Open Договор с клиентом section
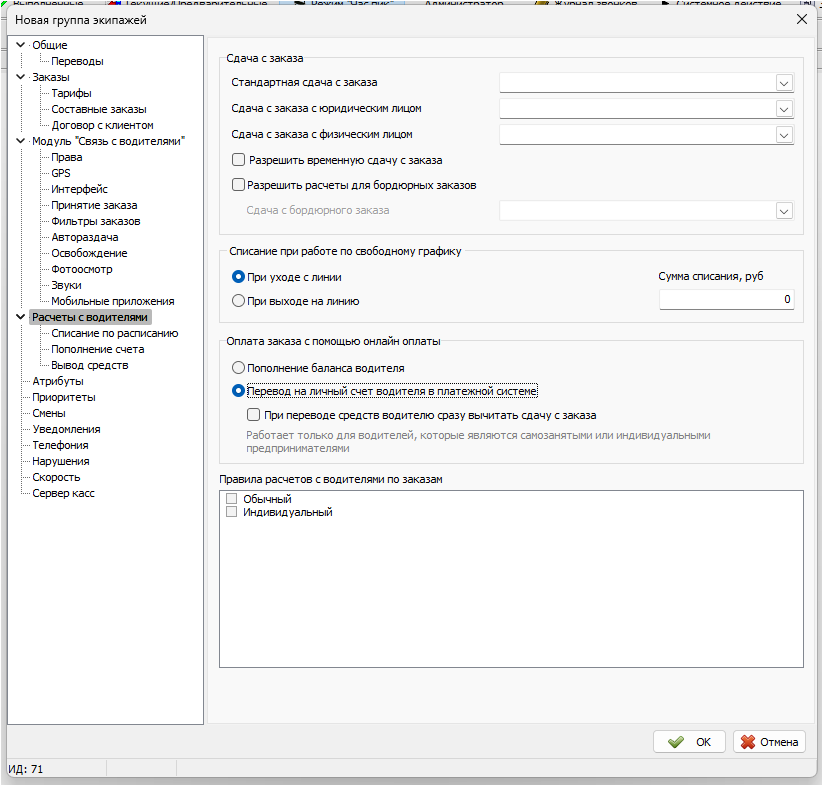This screenshot has width=823, height=786. [102, 125]
